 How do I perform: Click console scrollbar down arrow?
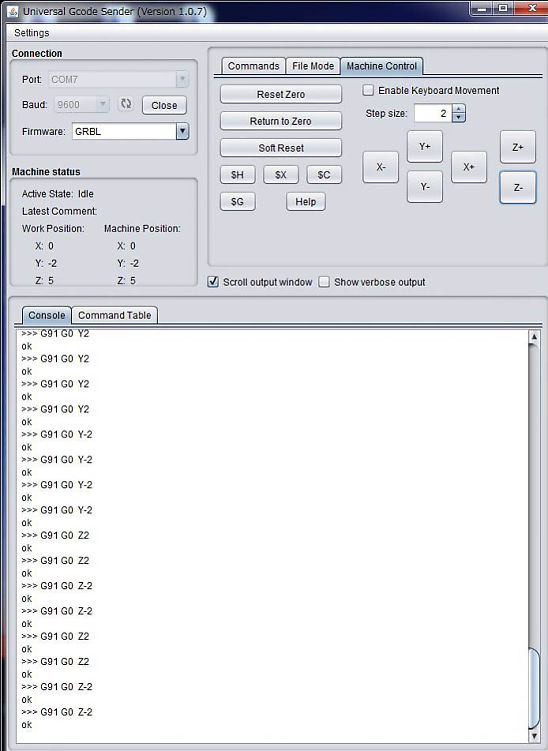coord(534,735)
